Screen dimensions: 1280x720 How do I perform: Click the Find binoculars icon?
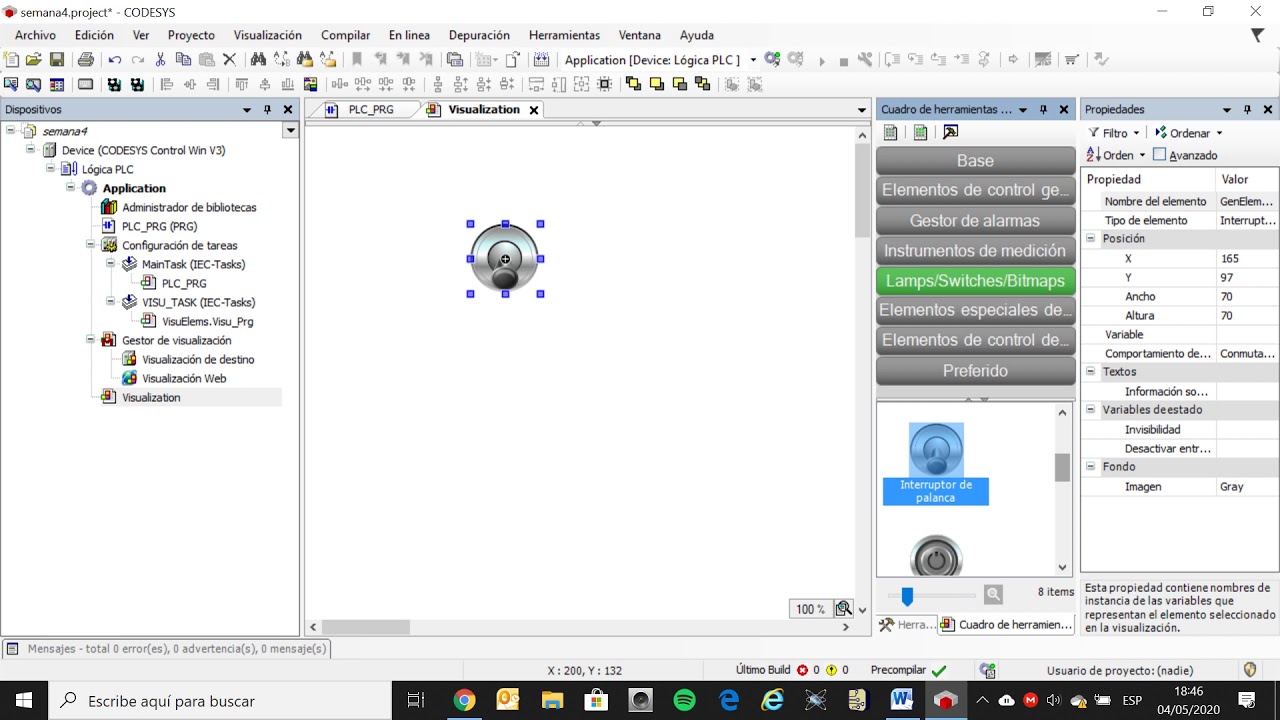(258, 60)
